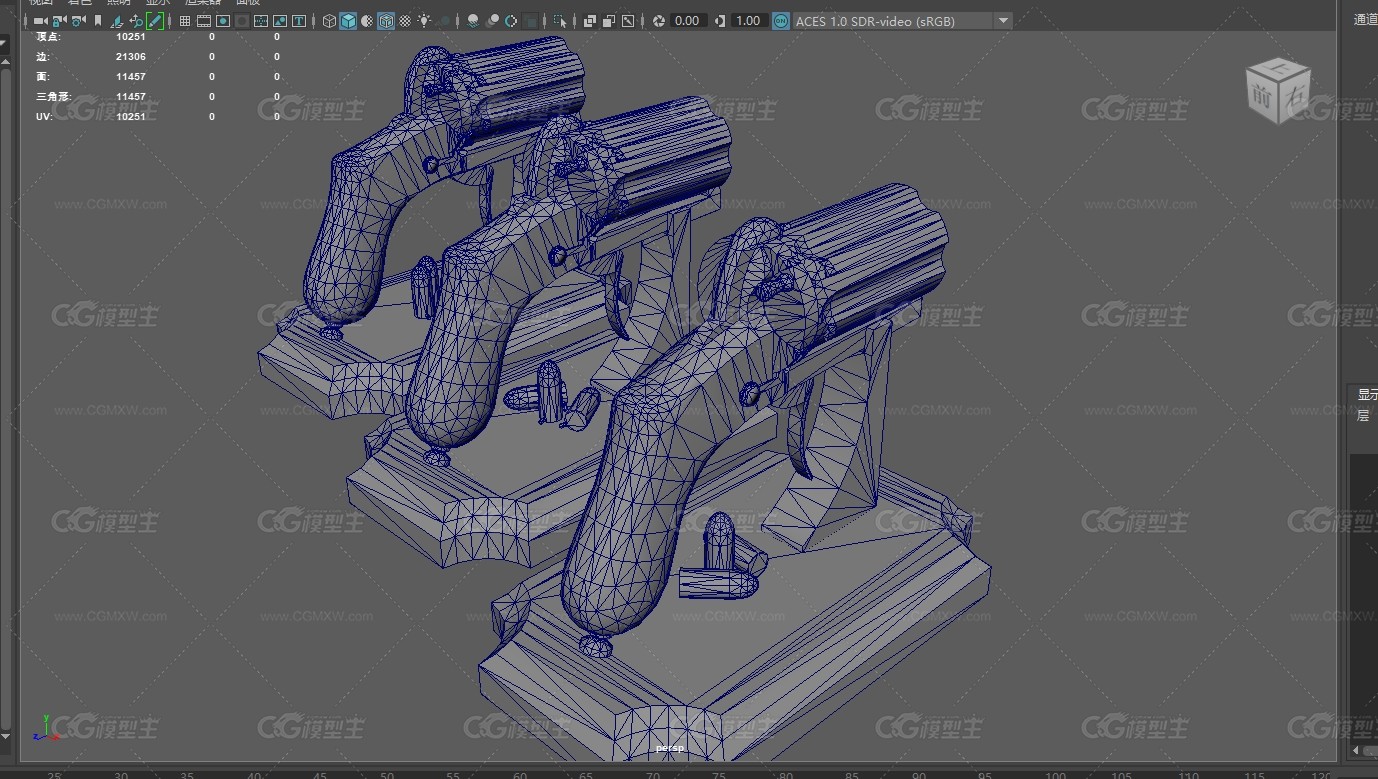Click the gamma value field 1.00
The image size is (1378, 779).
coord(748,20)
